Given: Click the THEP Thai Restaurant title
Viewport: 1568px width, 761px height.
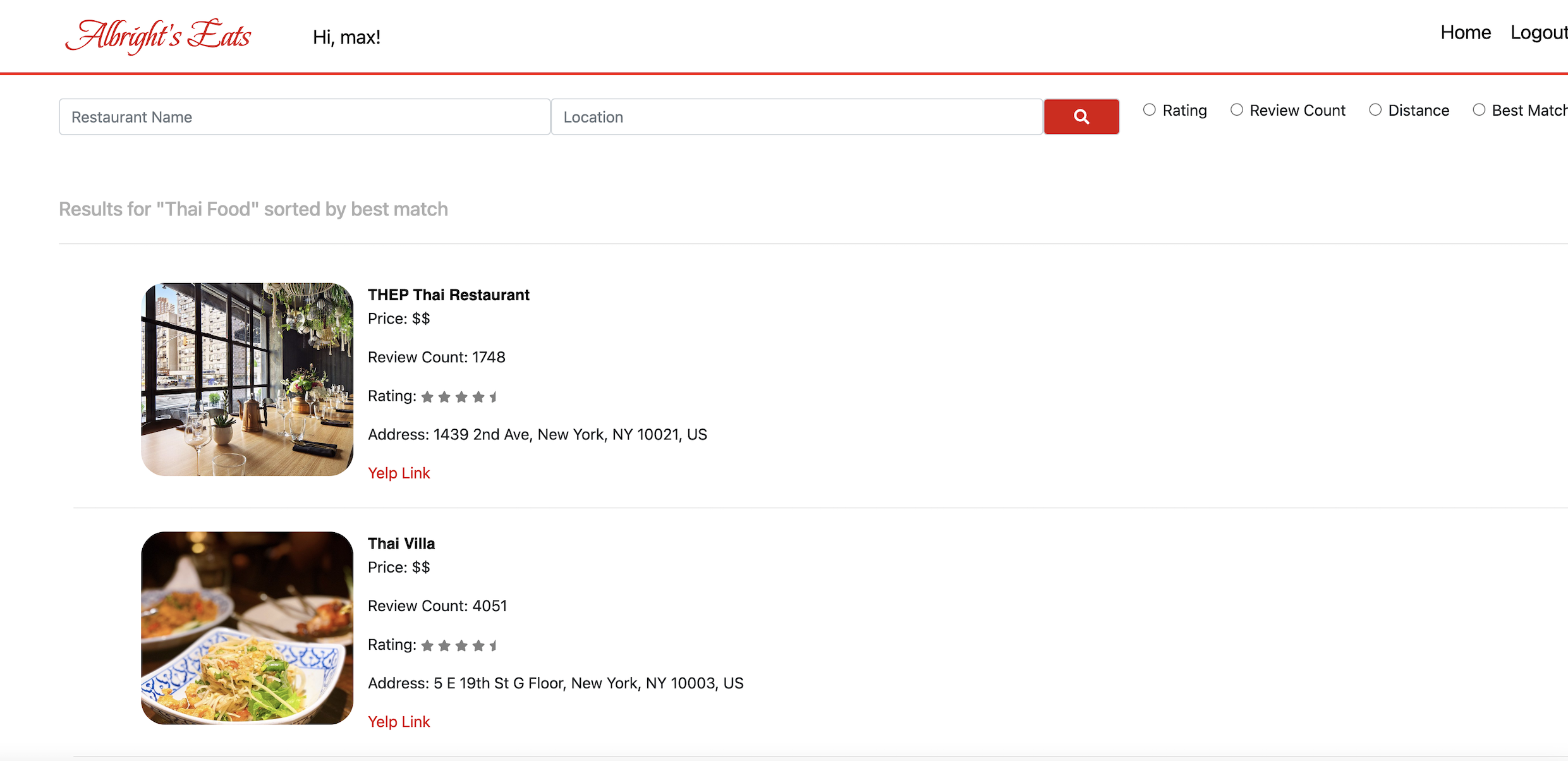Looking at the screenshot, I should pyautogui.click(x=448, y=295).
